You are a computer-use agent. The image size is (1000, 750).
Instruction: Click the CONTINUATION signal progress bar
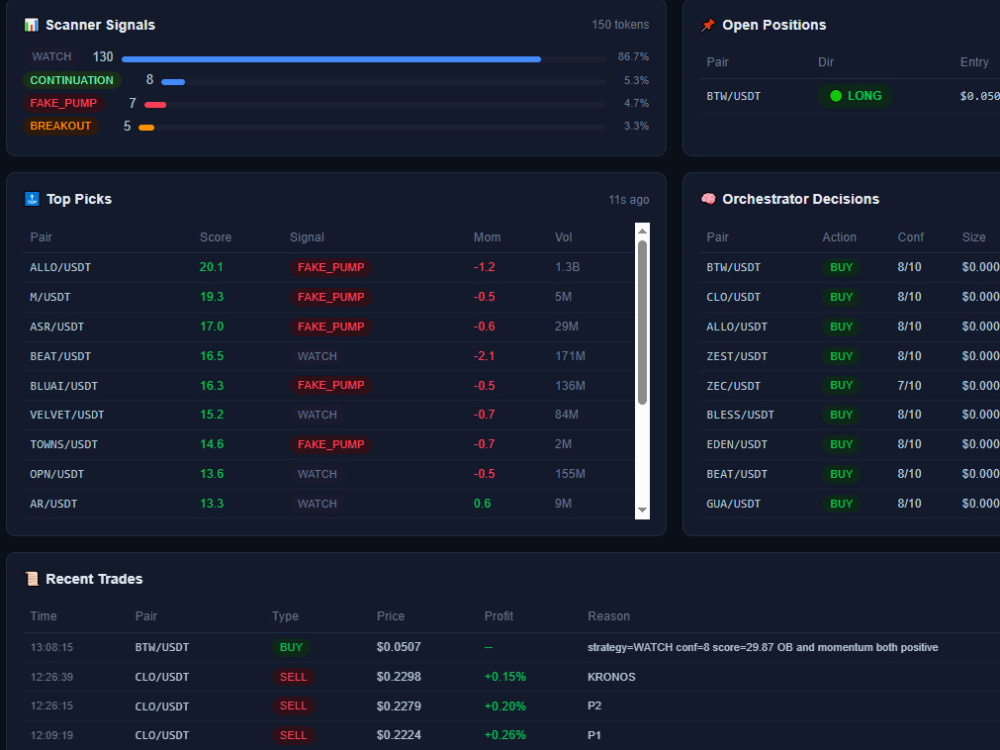pyautogui.click(x=383, y=82)
